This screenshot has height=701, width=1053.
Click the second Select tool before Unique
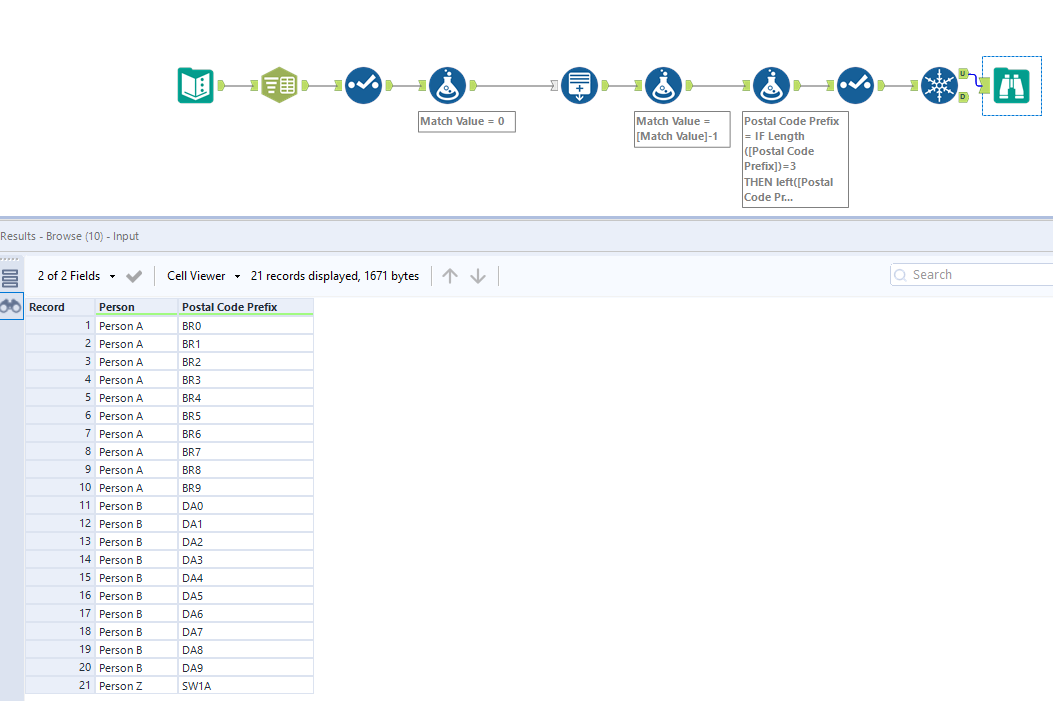click(x=855, y=86)
